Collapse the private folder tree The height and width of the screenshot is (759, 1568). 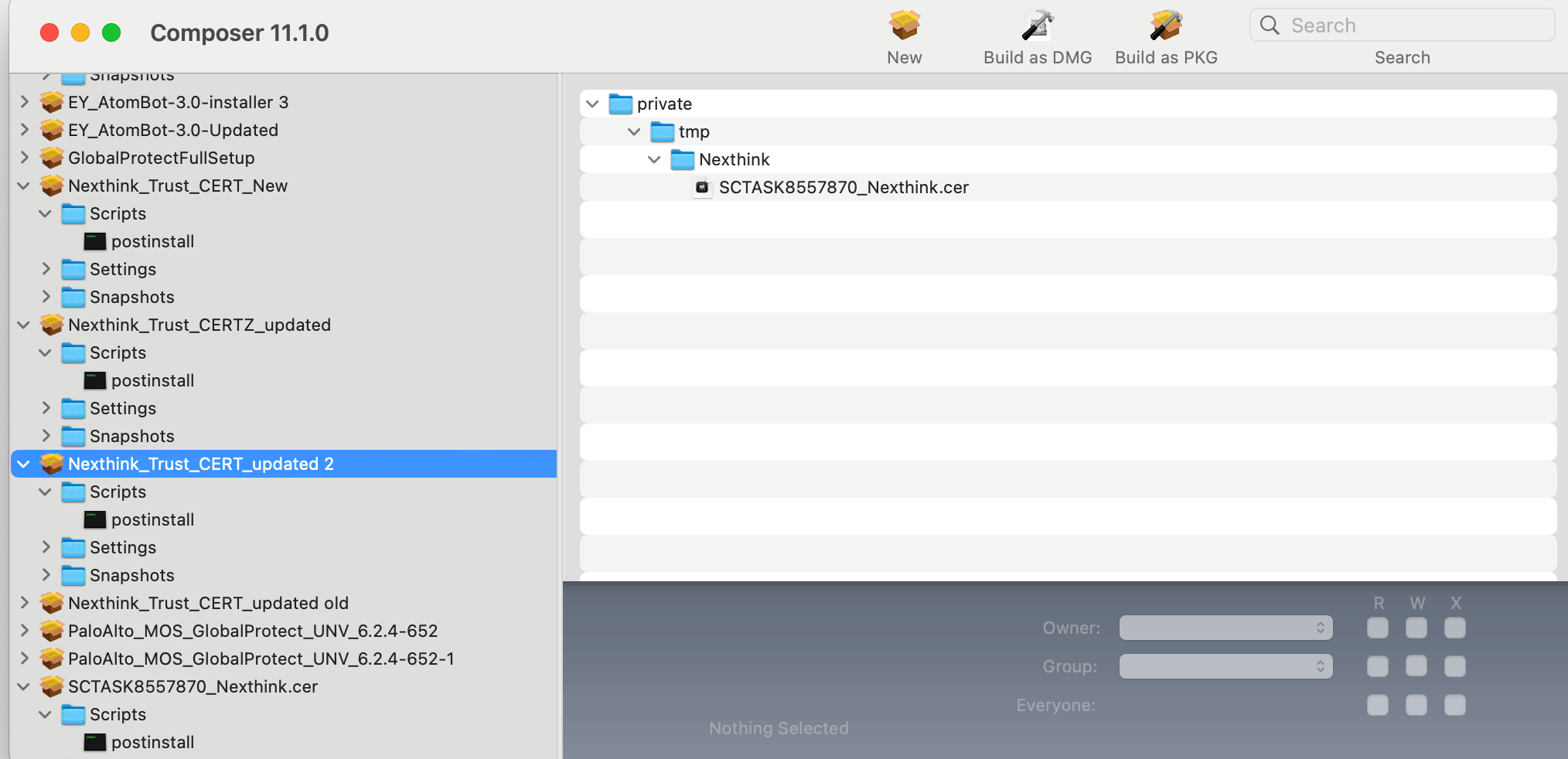pos(593,104)
